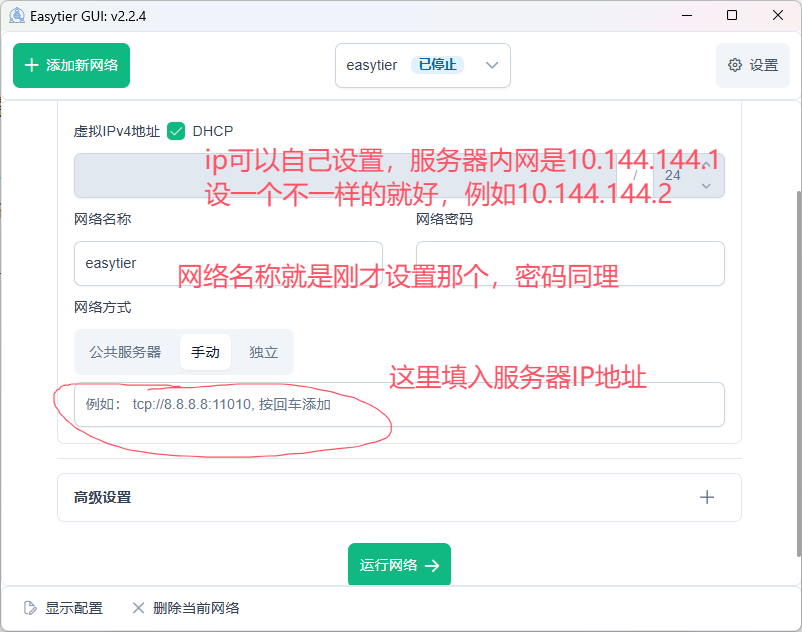This screenshot has height=632, width=802.
Task: Close the Easytier GUI window
Action: pyautogui.click(x=778, y=15)
